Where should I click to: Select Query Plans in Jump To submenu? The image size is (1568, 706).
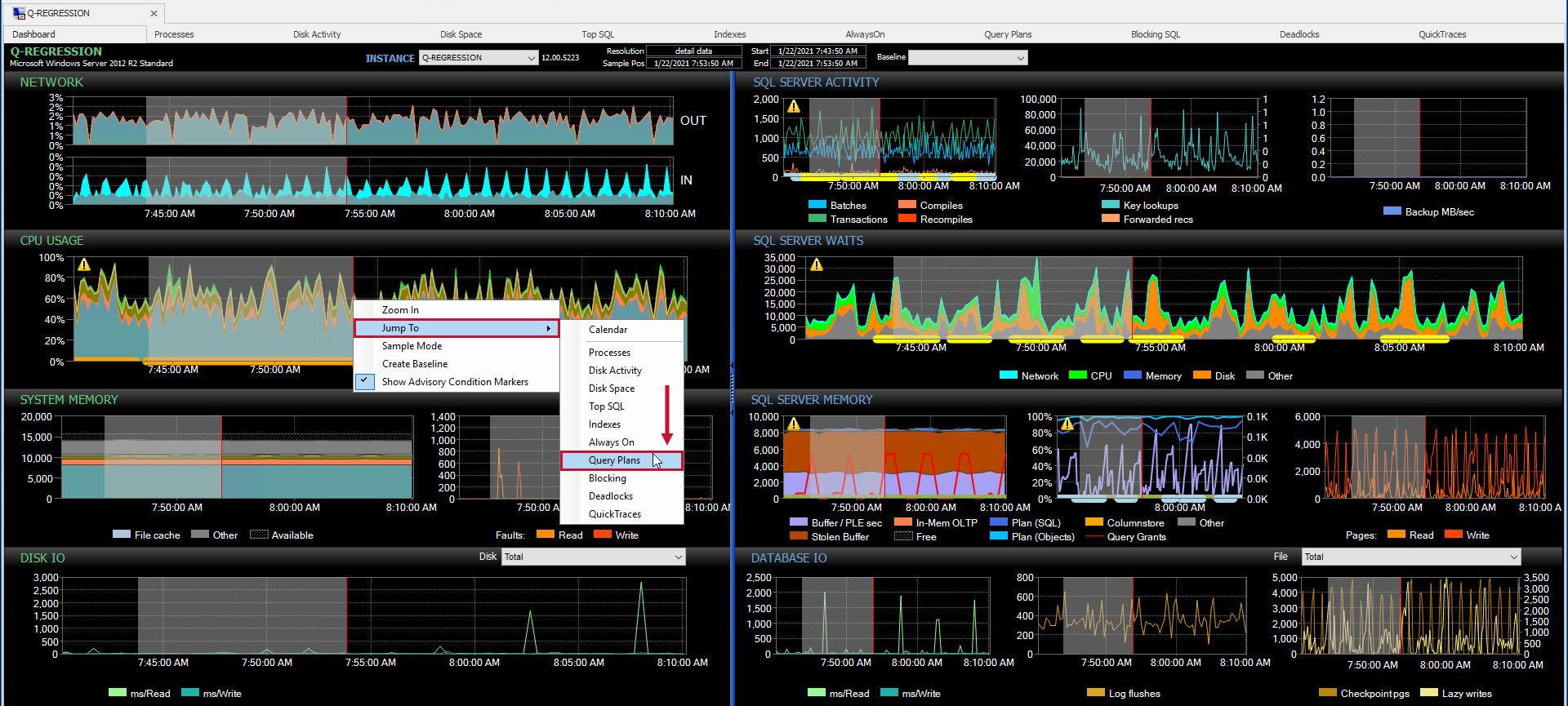(614, 460)
